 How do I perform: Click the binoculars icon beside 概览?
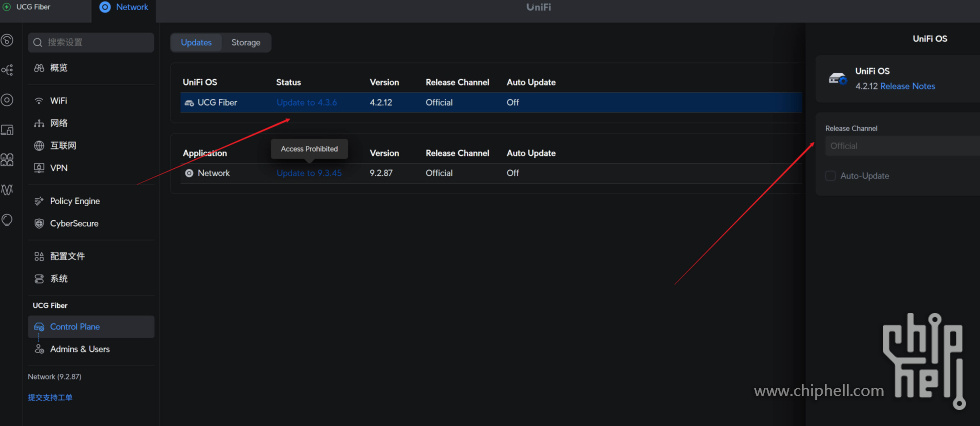click(39, 68)
